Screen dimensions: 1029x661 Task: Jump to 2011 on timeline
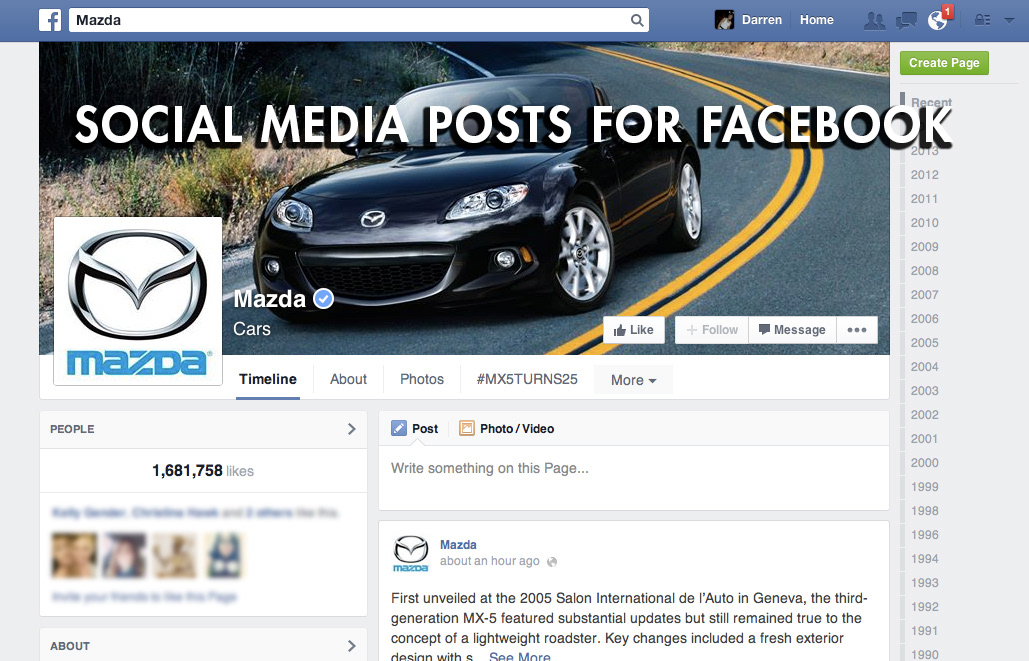click(925, 199)
